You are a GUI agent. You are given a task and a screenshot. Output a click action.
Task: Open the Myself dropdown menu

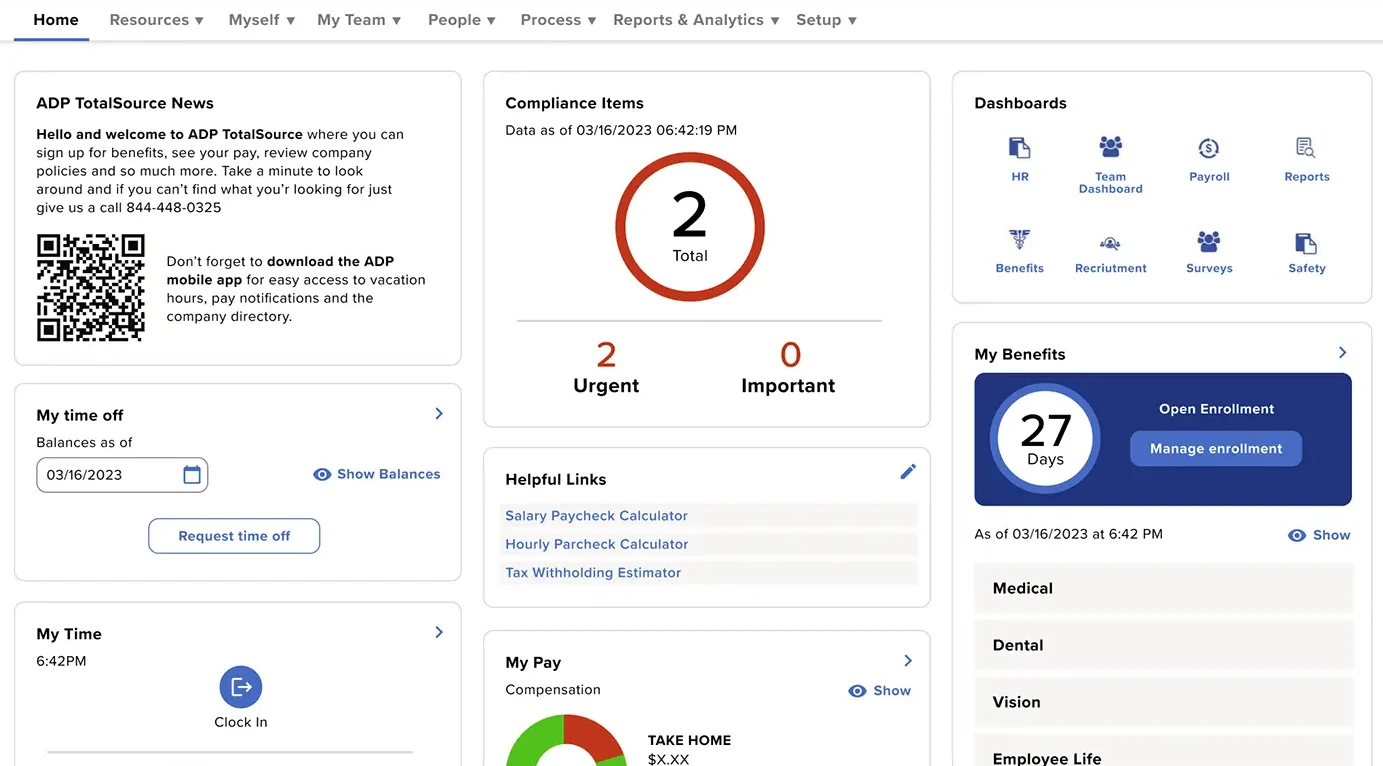[262, 20]
